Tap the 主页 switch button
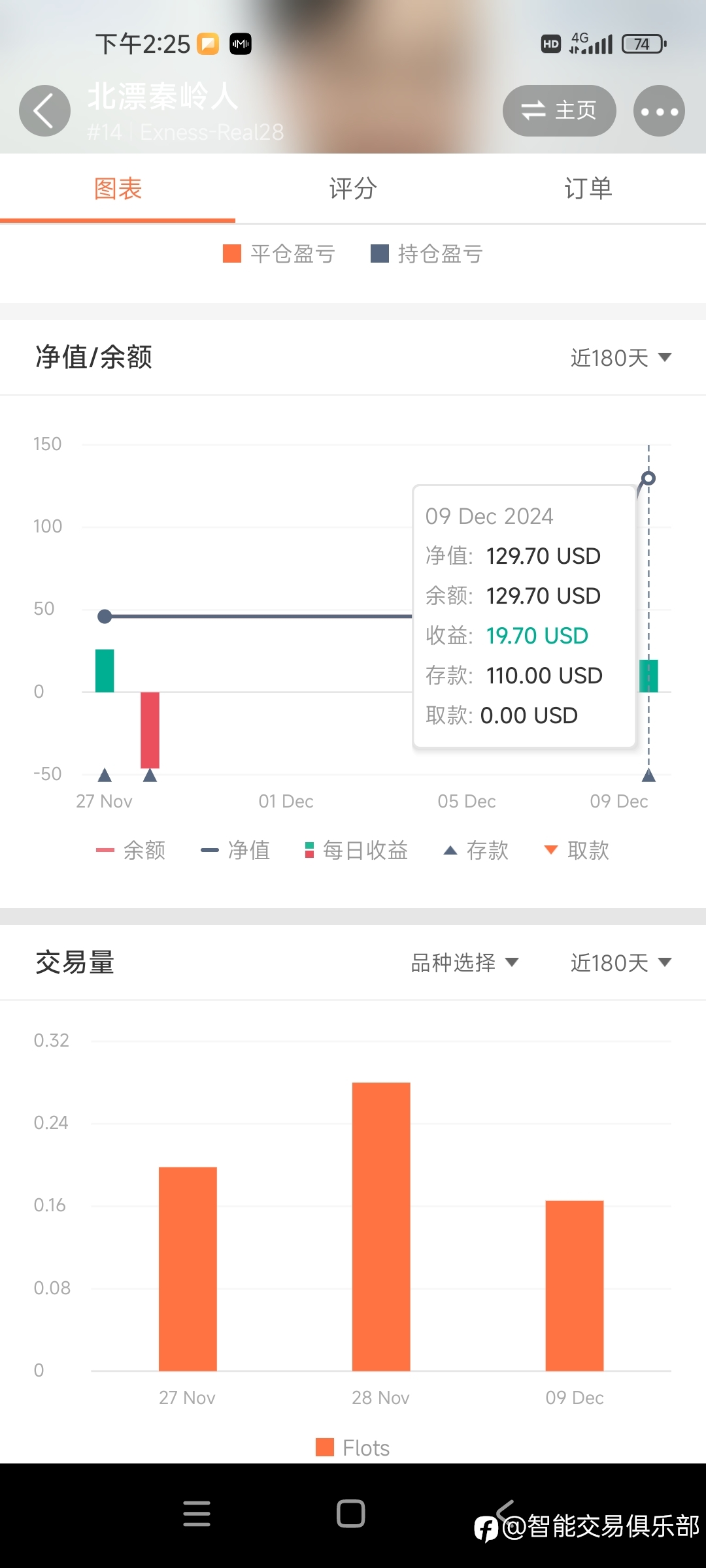This screenshot has height=1568, width=706. coord(559,111)
